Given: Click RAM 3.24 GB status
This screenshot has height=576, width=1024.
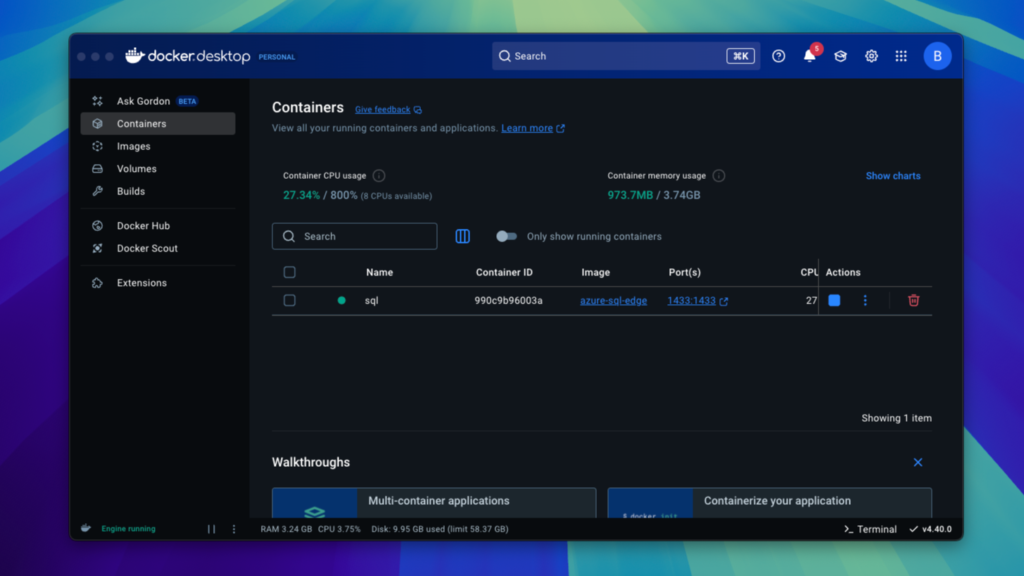Looking at the screenshot, I should pyautogui.click(x=286, y=529).
